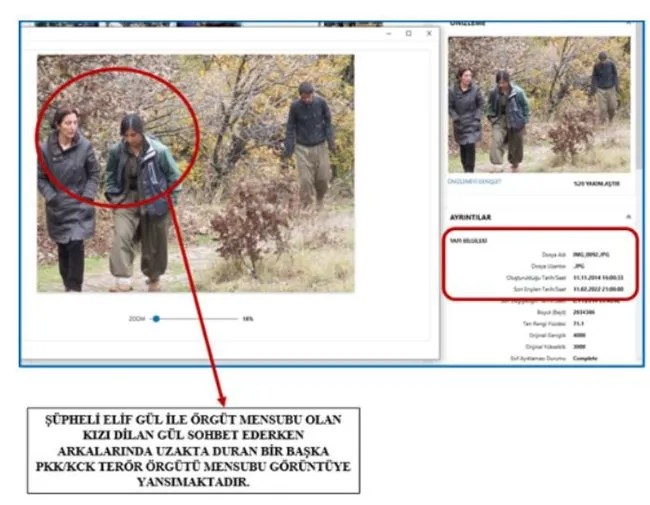Click the 'Orijinal Genişlik' field label
This screenshot has height=505, width=650.
tap(548, 335)
